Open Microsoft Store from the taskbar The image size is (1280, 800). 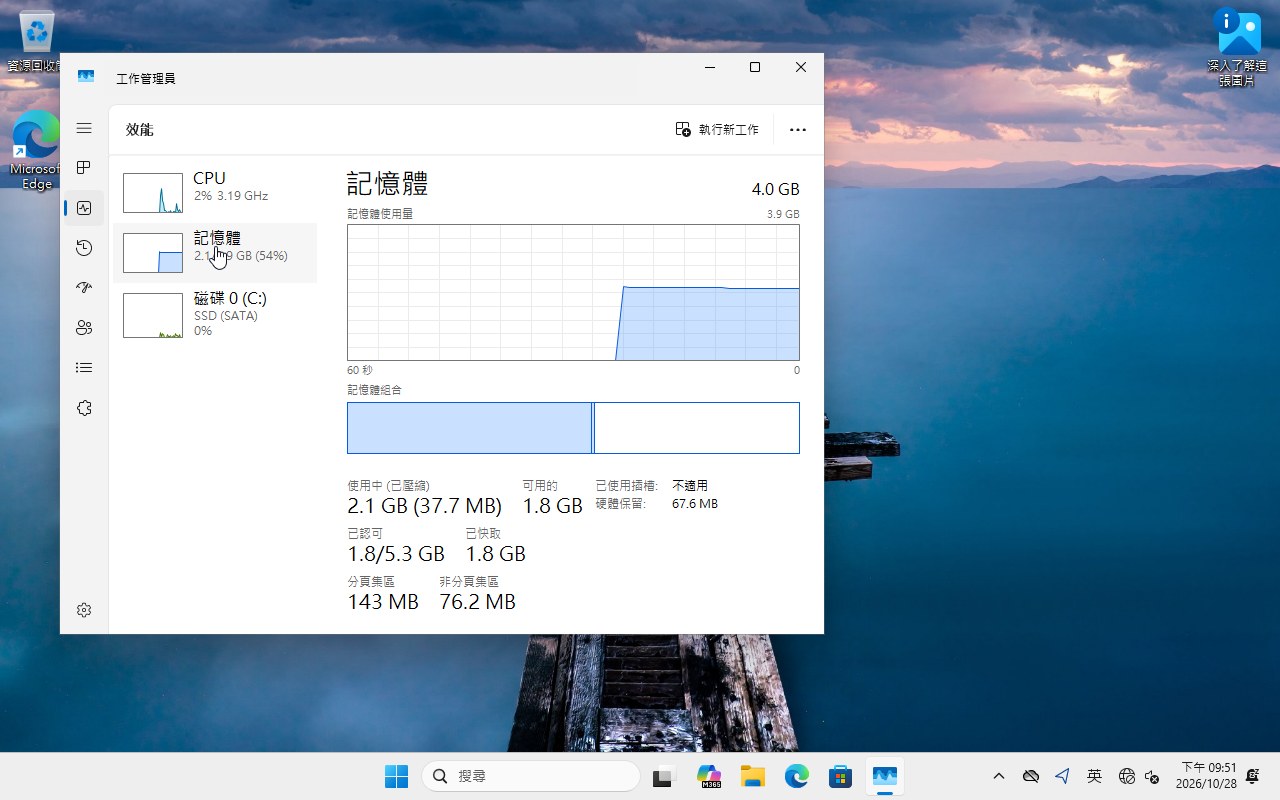(x=840, y=776)
